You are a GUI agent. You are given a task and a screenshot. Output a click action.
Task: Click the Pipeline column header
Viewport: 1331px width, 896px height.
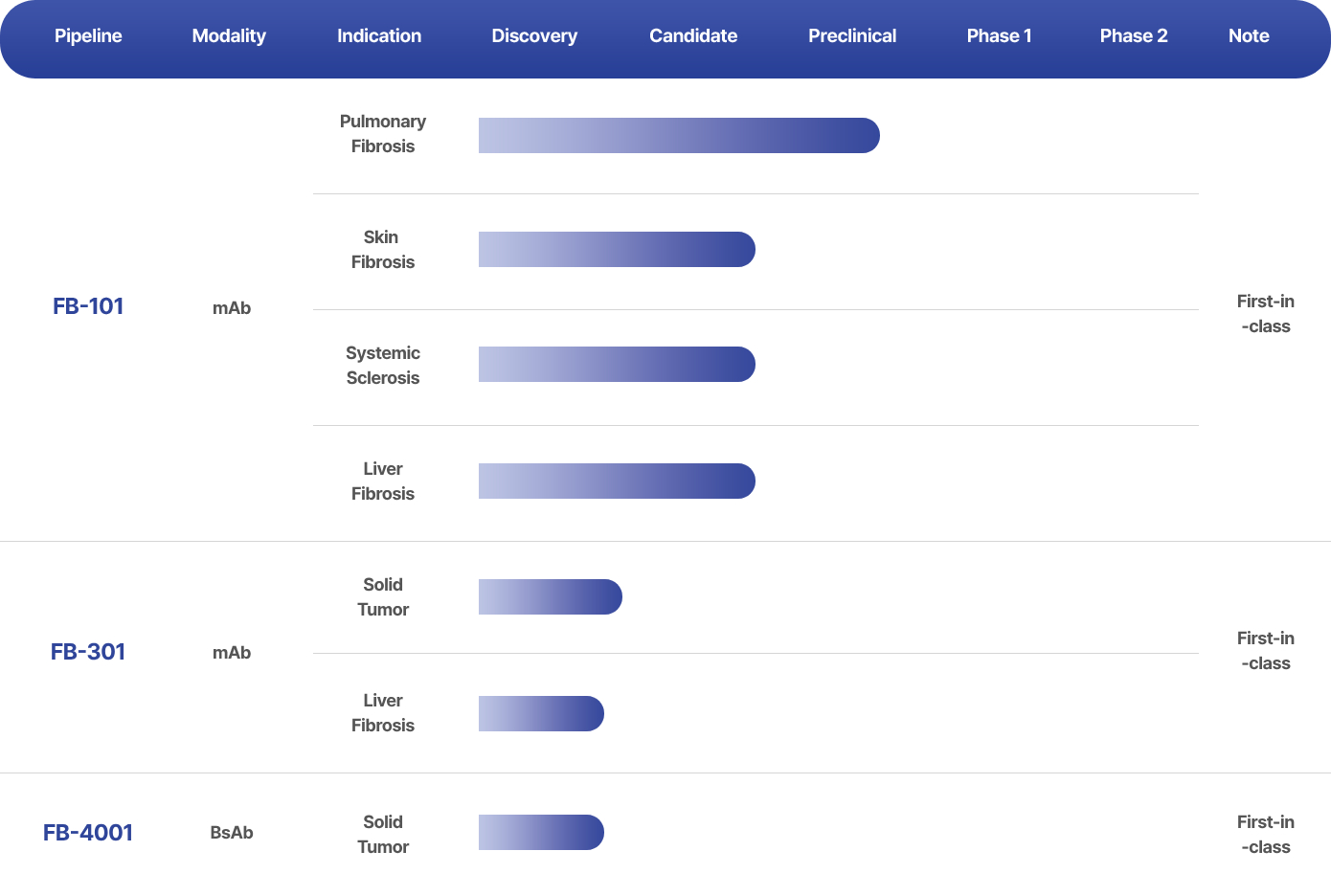pyautogui.click(x=88, y=36)
